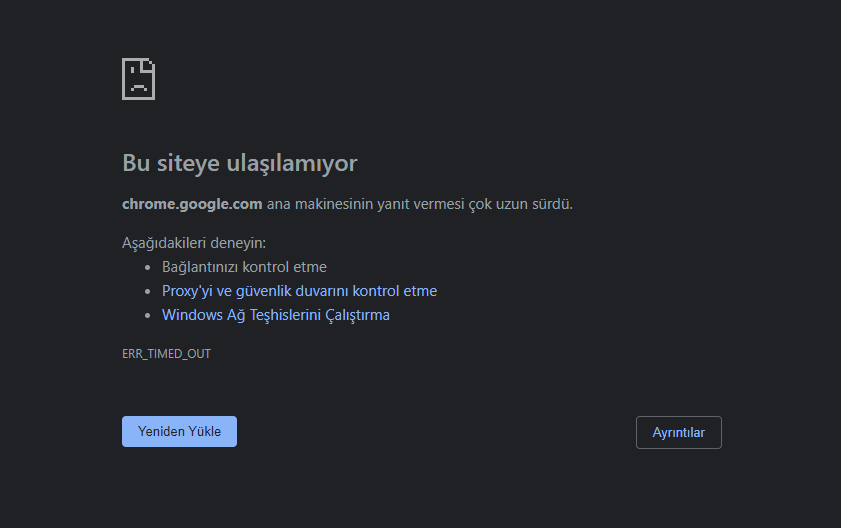Click the words ana makinesinin in the message
Viewport: 841px width, 528px height.
(x=320, y=204)
